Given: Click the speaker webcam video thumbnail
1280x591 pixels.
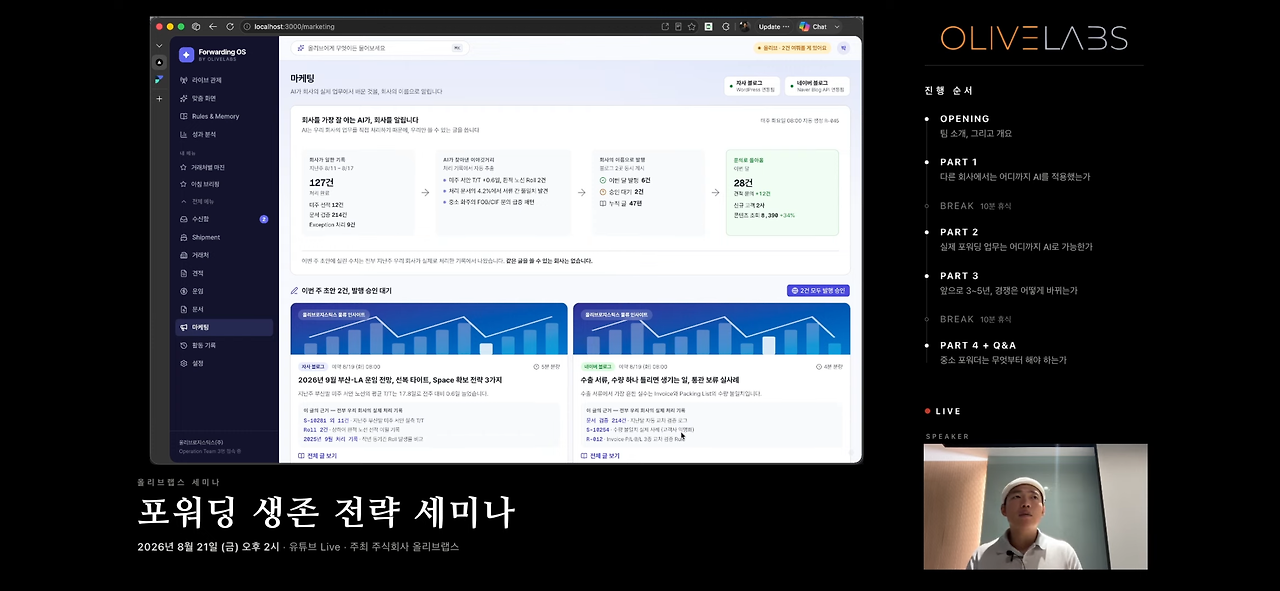Looking at the screenshot, I should point(1035,507).
